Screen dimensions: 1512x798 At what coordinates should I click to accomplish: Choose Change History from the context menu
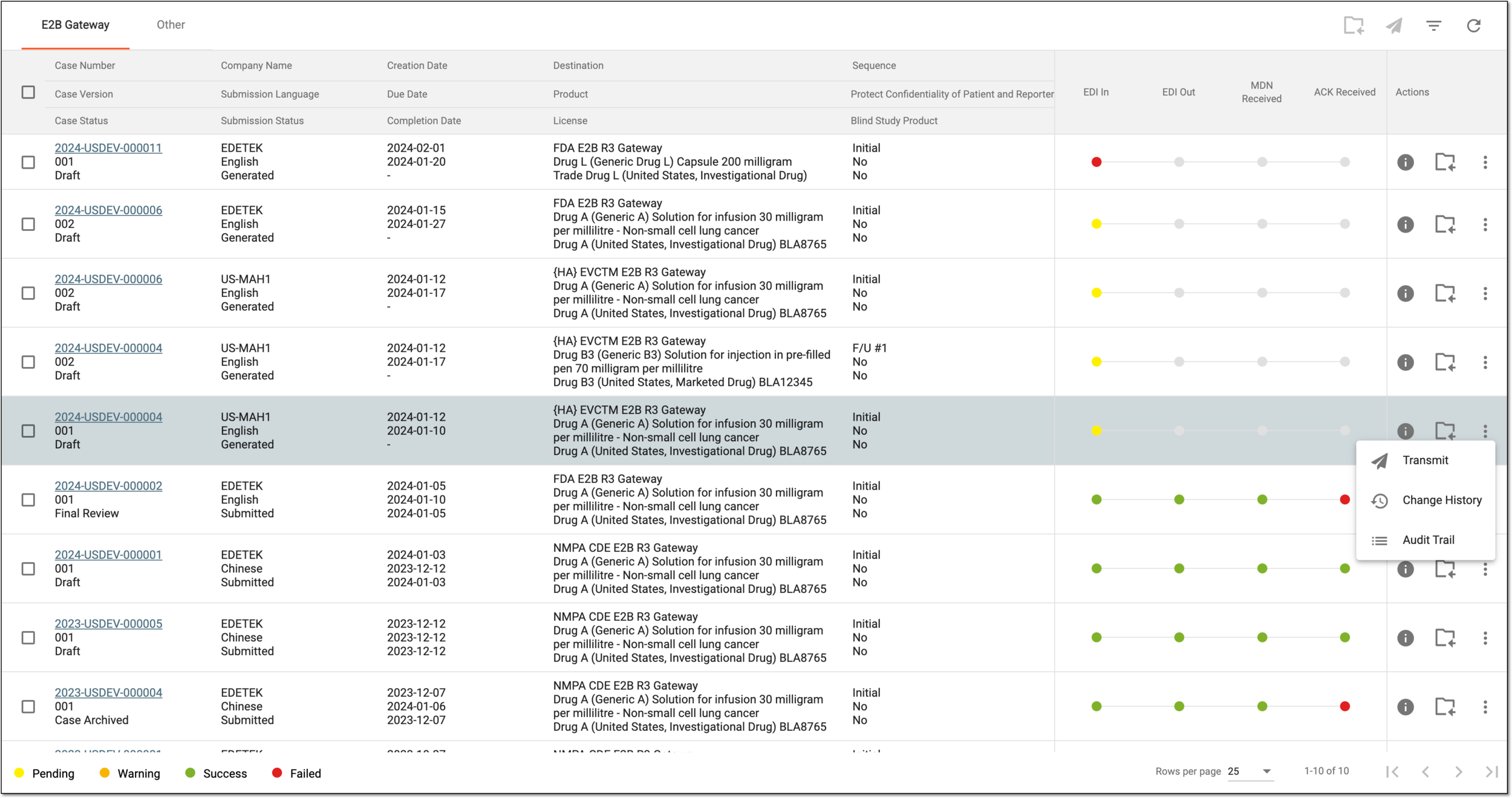point(1426,501)
